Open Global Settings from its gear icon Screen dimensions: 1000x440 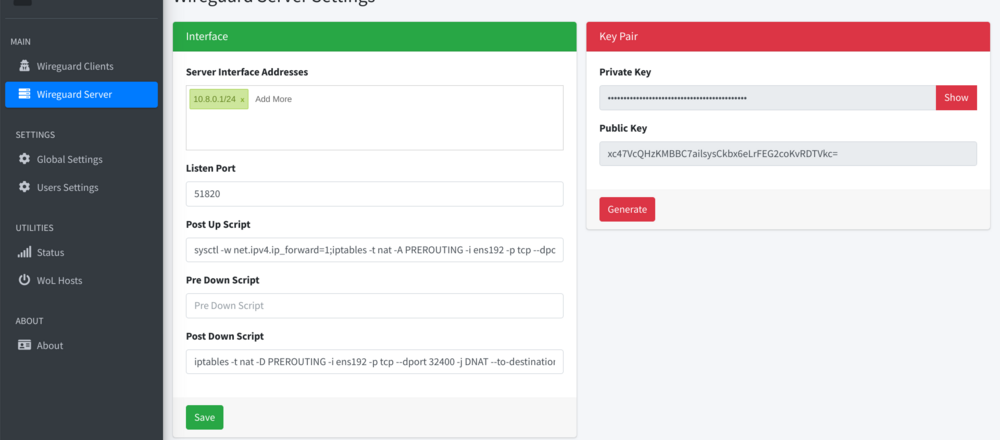point(24,159)
